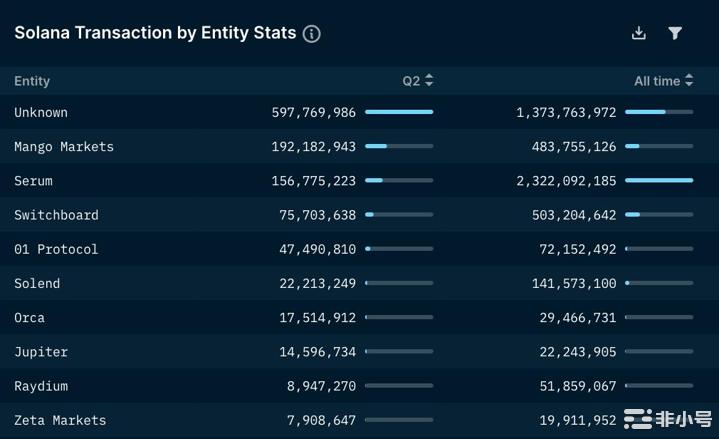Click the info icon beside the title

tap(312, 34)
